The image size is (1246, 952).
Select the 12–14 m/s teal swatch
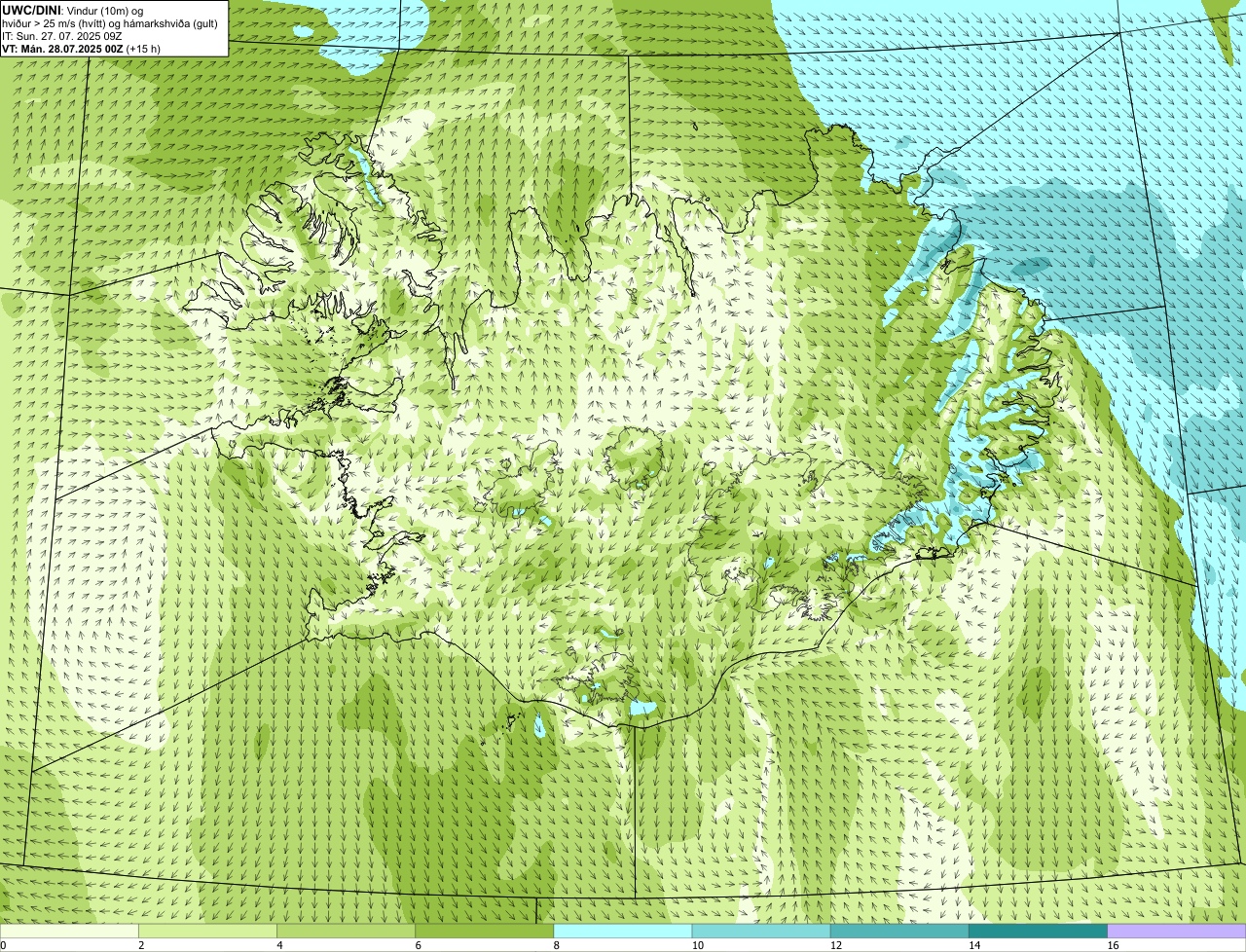(x=899, y=931)
